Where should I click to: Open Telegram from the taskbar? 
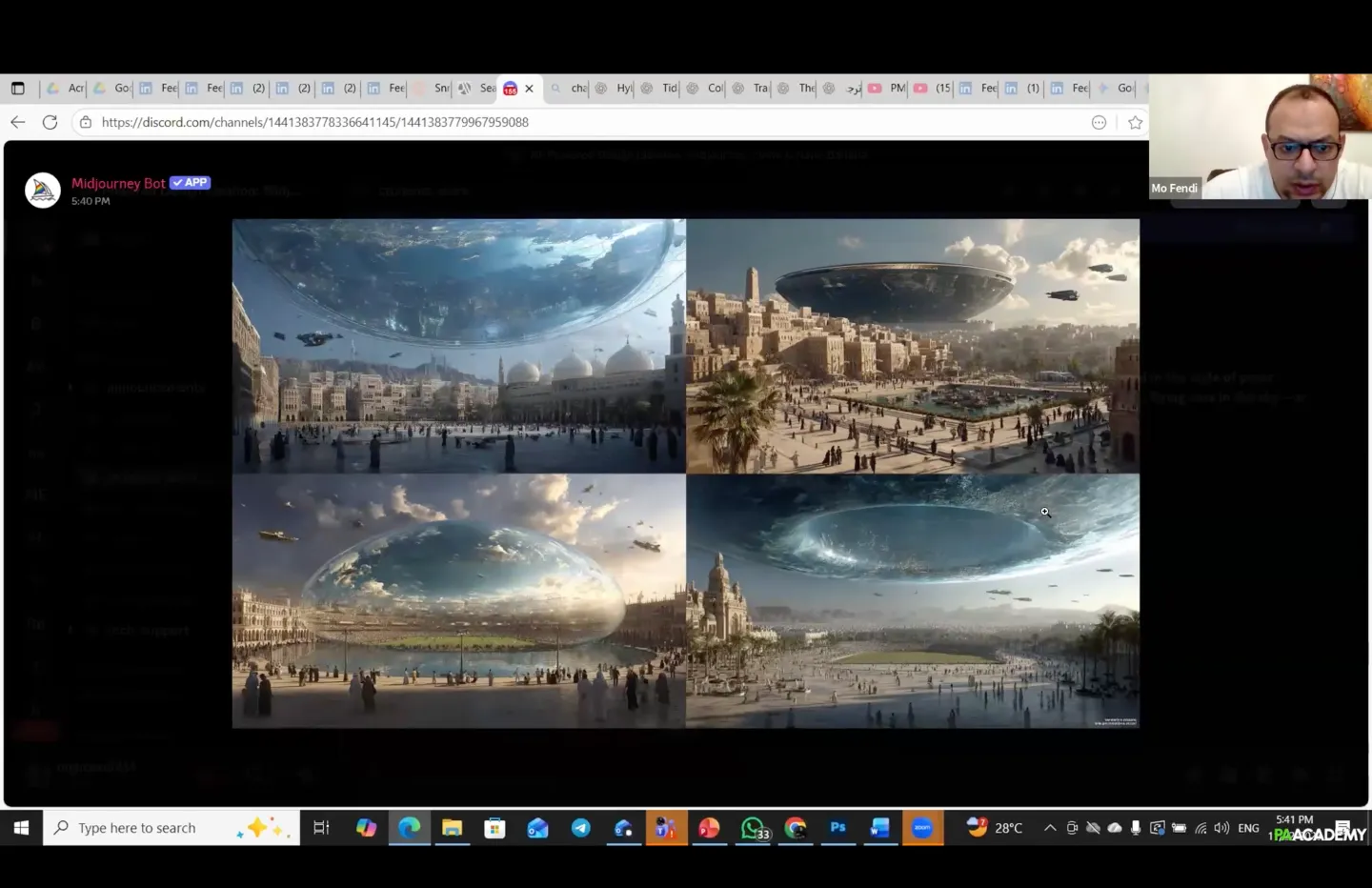(x=580, y=828)
